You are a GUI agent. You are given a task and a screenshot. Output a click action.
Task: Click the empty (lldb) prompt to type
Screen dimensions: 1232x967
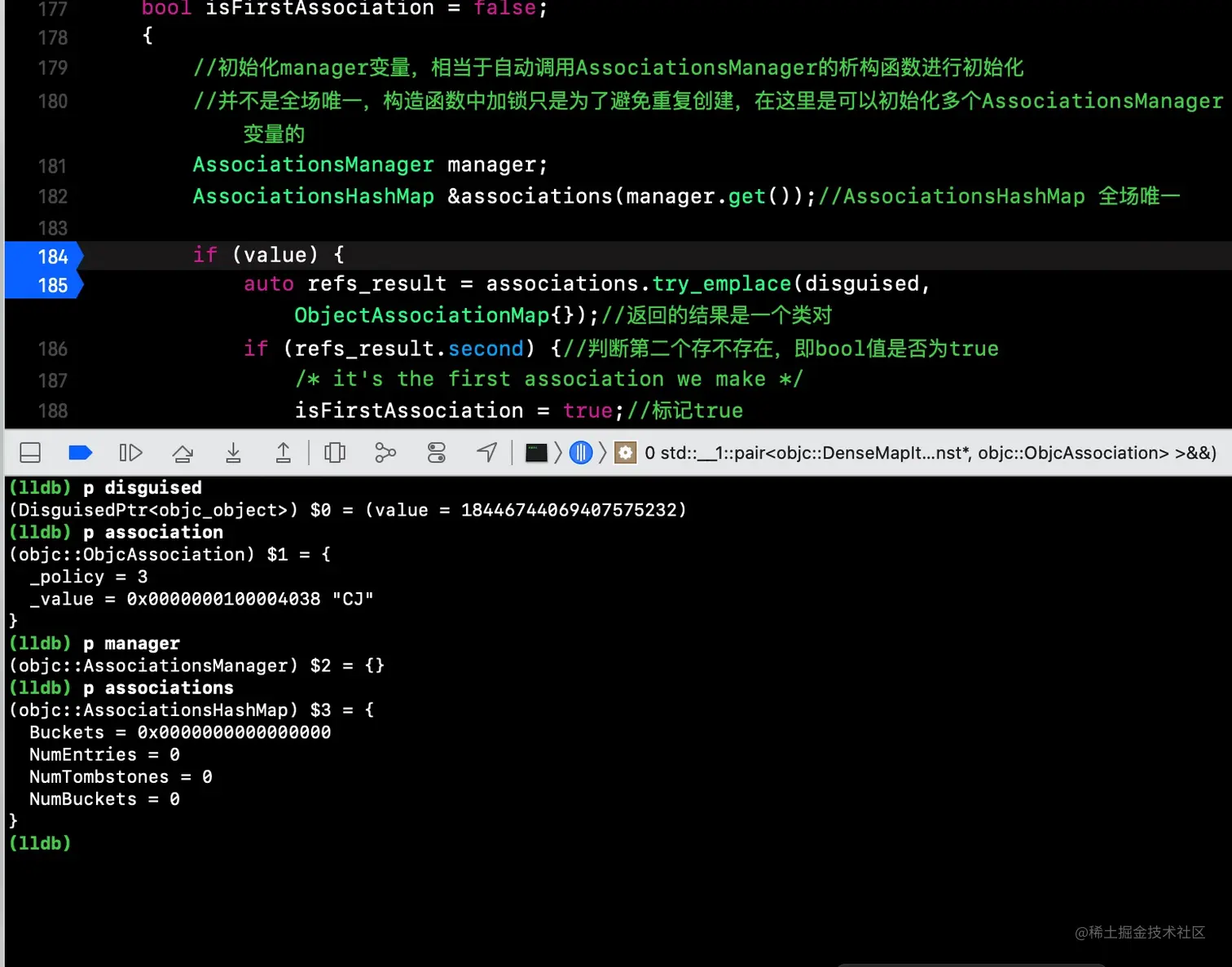pyautogui.click(x=39, y=843)
